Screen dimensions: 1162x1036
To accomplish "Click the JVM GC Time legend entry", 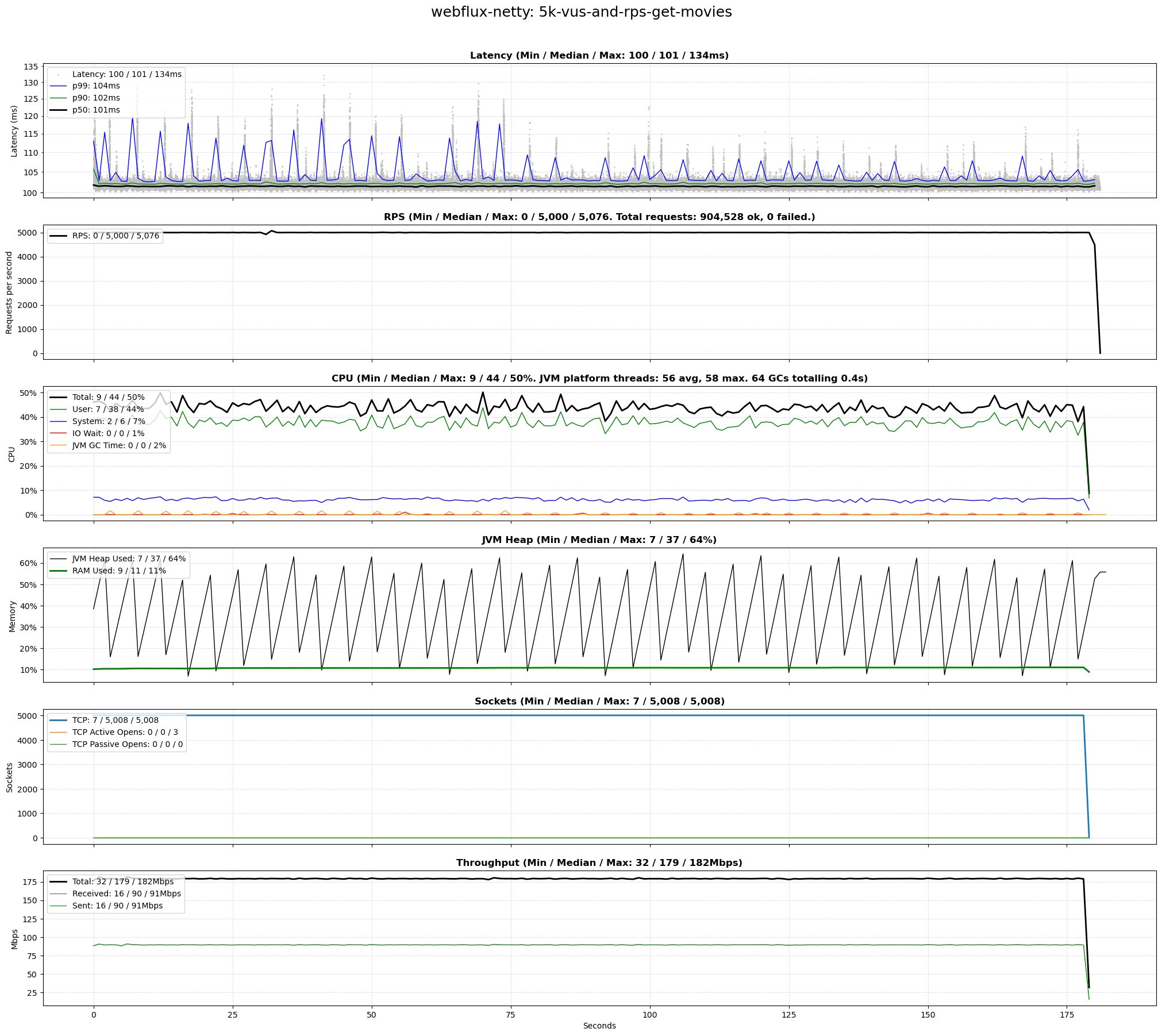I will [118, 446].
